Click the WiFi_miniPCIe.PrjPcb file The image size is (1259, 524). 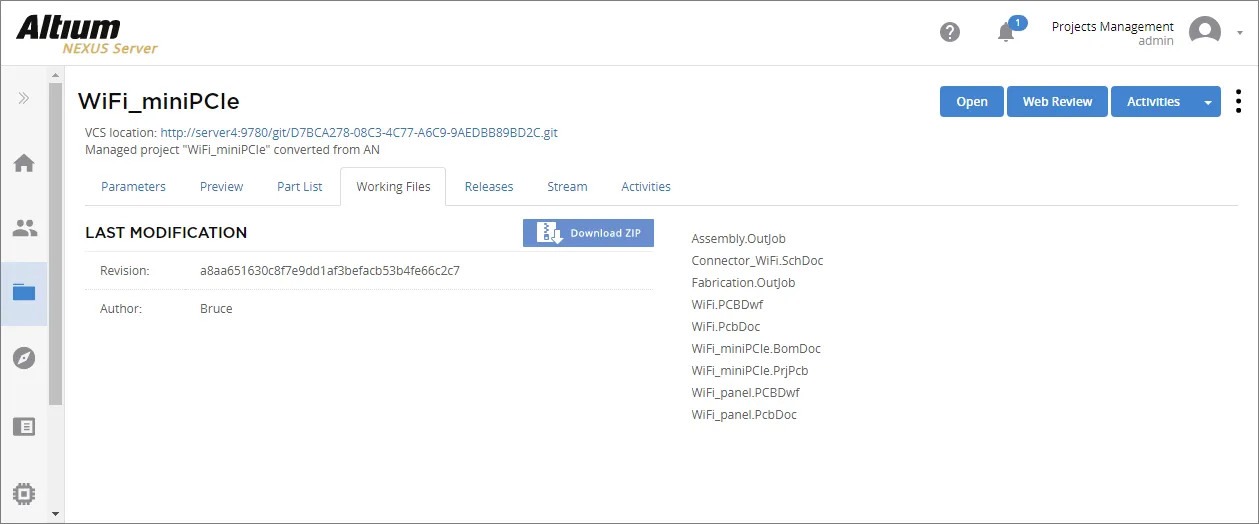click(x=750, y=371)
